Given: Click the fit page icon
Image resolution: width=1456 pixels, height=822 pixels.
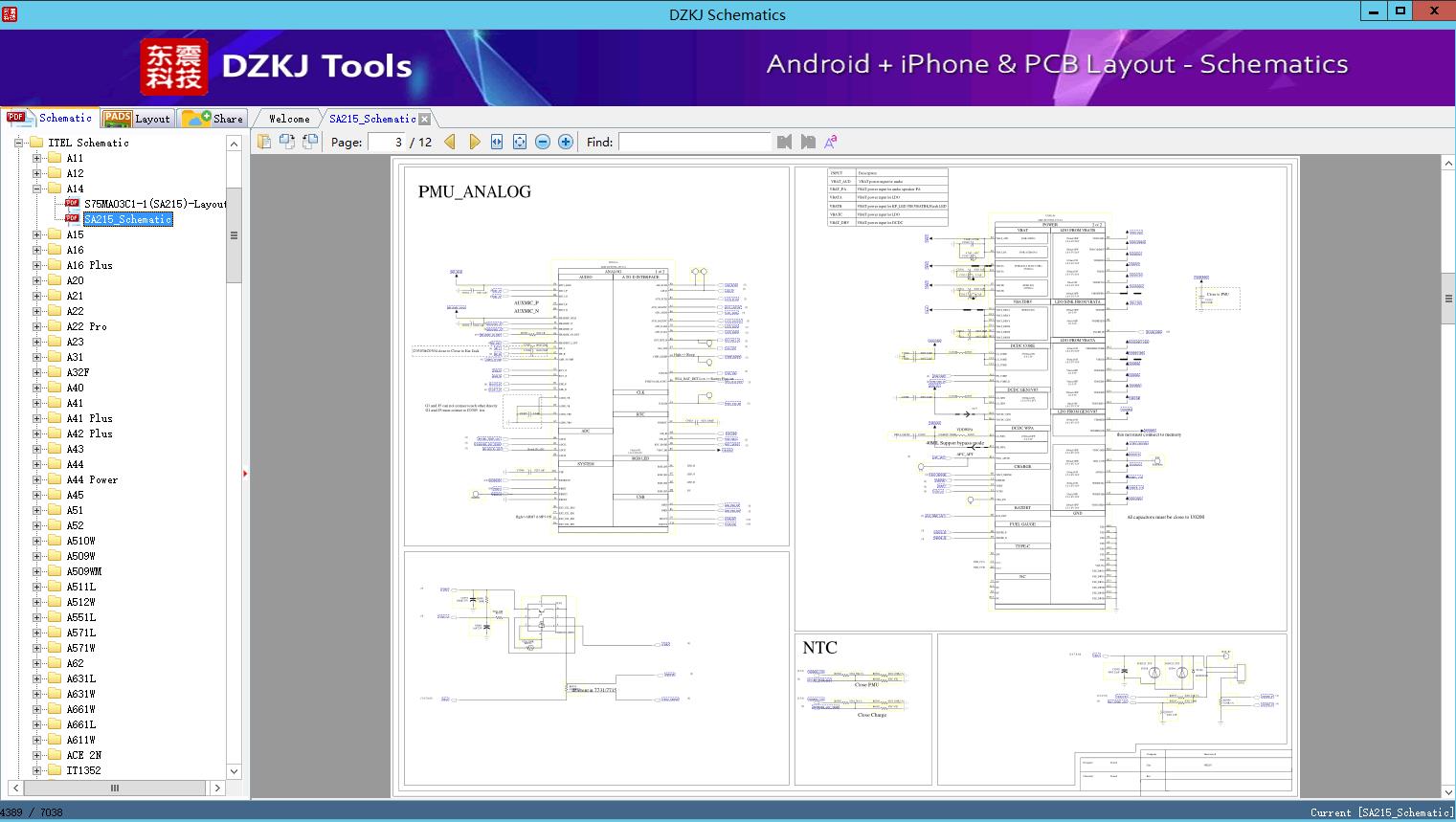Looking at the screenshot, I should tap(520, 142).
